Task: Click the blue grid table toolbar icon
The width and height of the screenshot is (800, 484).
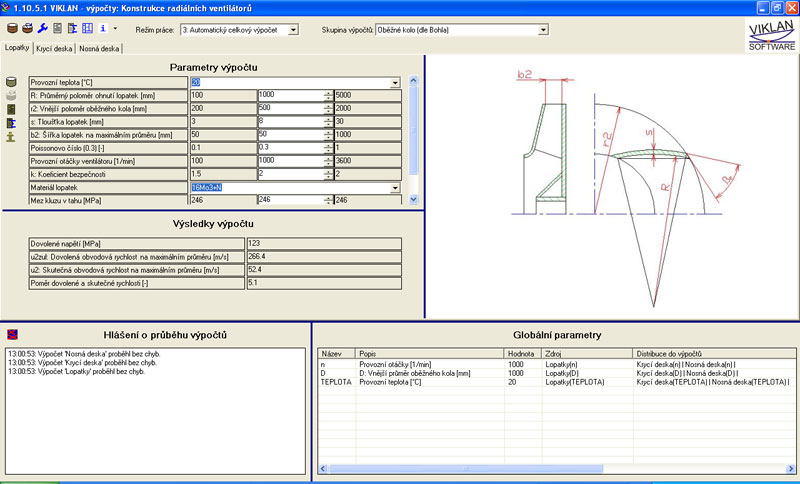Action: click(x=87, y=28)
